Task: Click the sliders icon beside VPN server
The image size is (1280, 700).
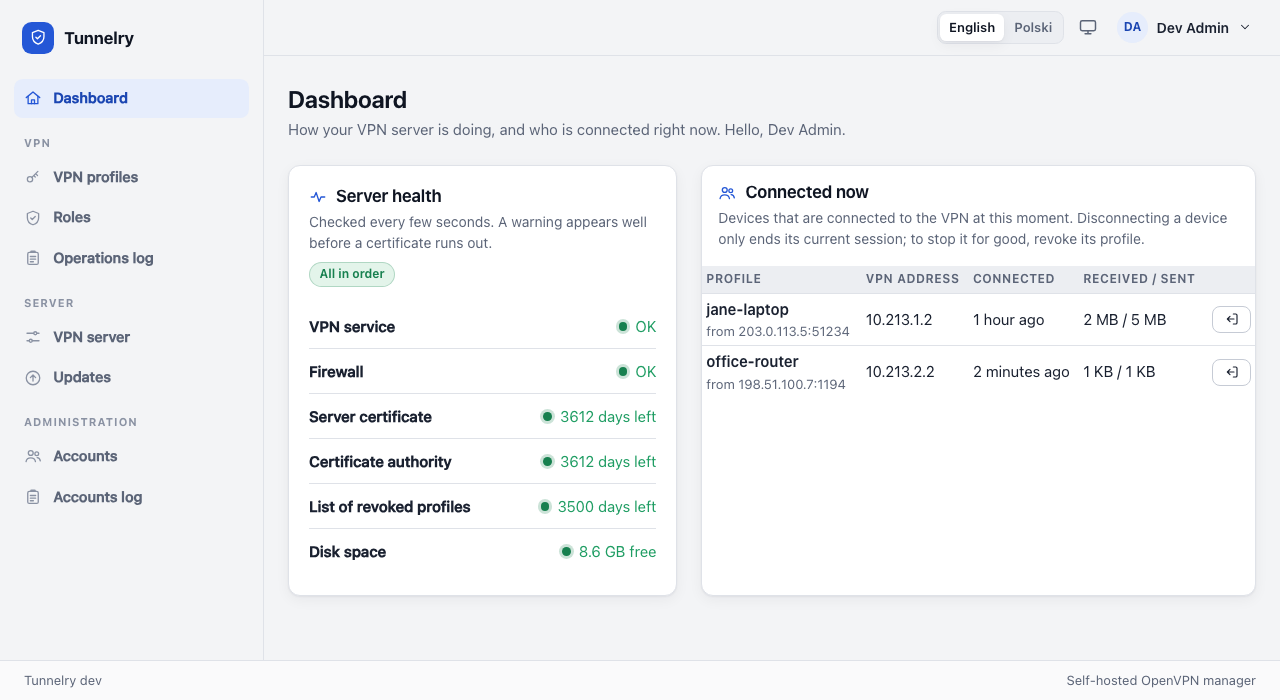Action: click(x=33, y=337)
